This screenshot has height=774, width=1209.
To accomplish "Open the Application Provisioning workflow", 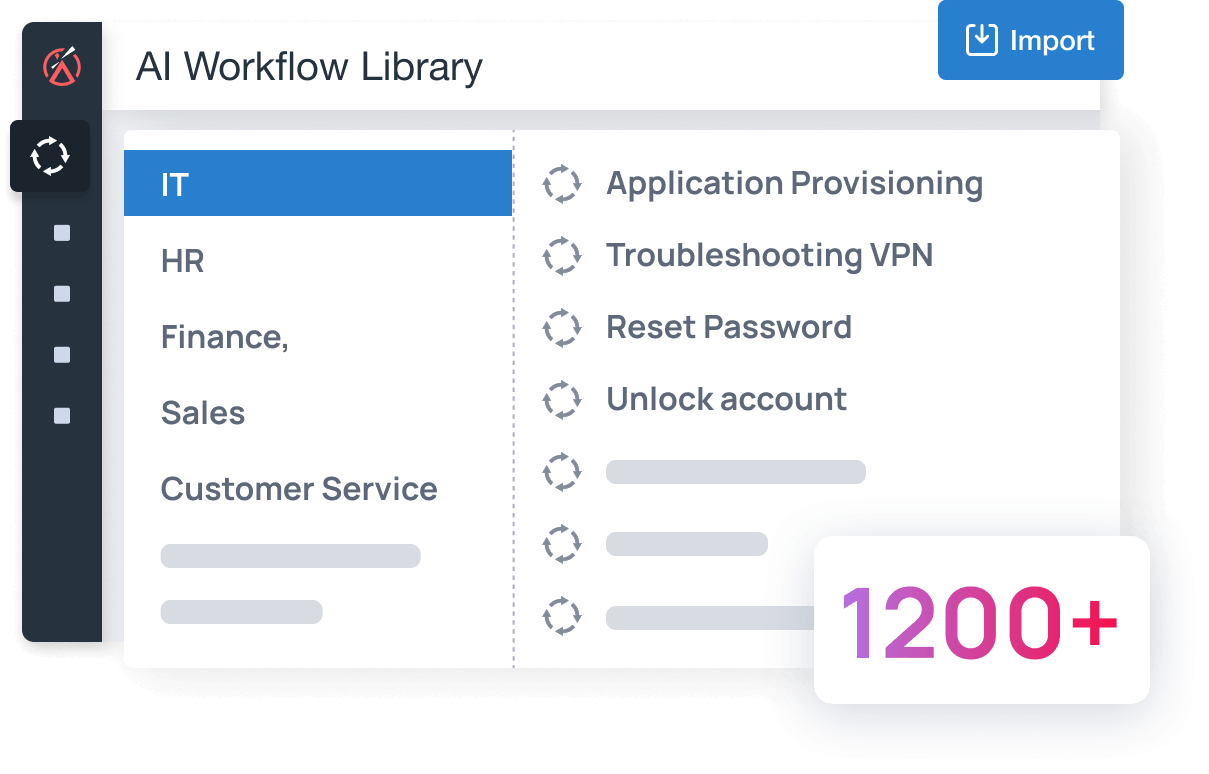I will [795, 184].
